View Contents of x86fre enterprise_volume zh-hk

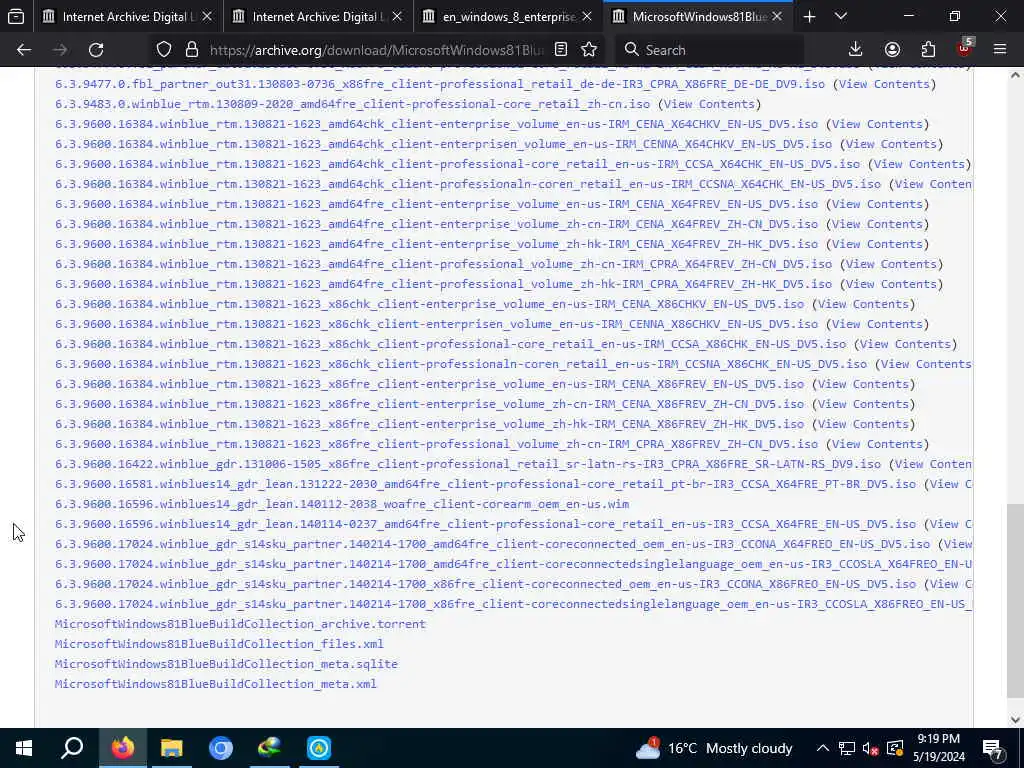click(x=863, y=424)
